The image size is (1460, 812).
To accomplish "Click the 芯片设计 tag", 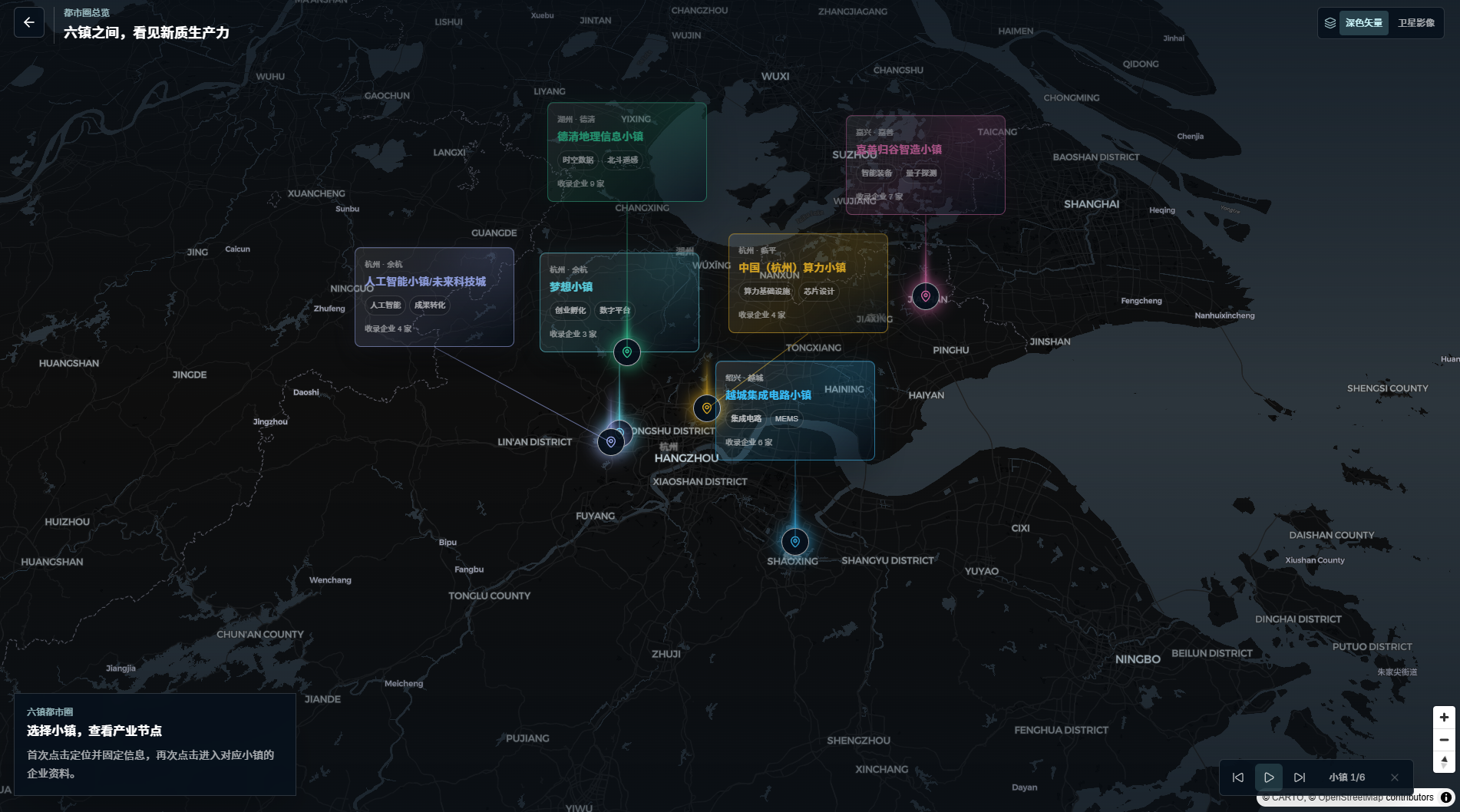I will [819, 292].
